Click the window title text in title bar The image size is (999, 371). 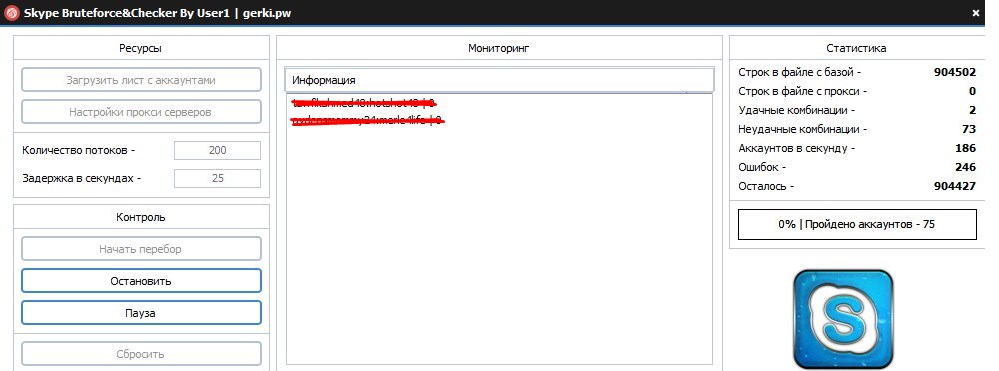tap(158, 13)
